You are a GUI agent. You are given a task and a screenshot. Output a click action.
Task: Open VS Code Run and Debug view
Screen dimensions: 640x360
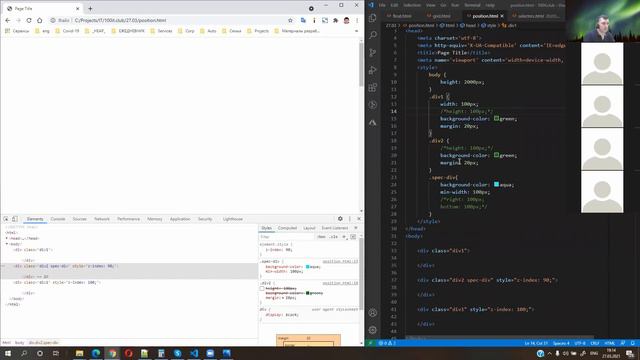(x=372, y=70)
